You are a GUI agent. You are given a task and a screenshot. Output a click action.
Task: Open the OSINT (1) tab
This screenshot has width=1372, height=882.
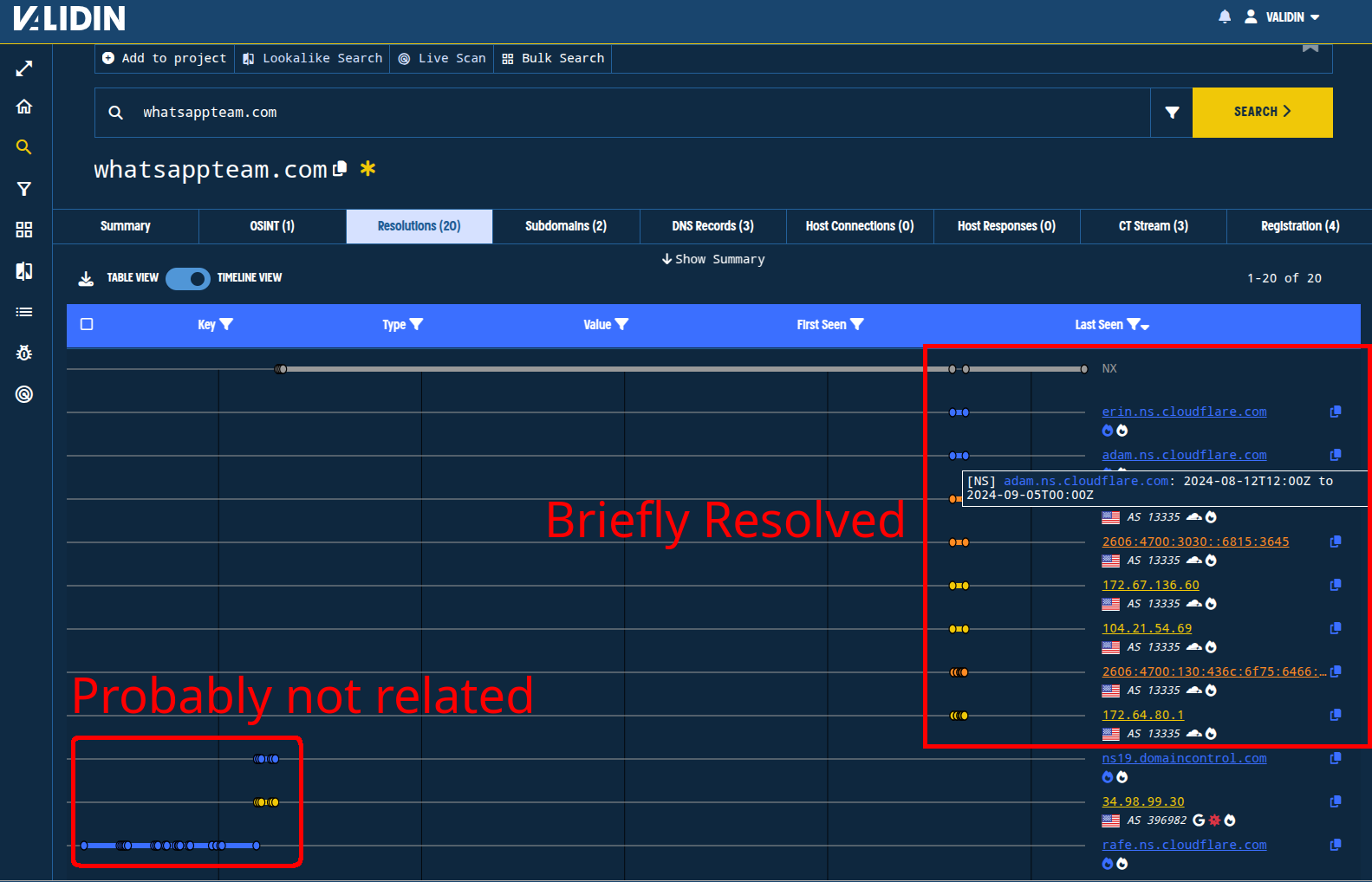(x=272, y=226)
